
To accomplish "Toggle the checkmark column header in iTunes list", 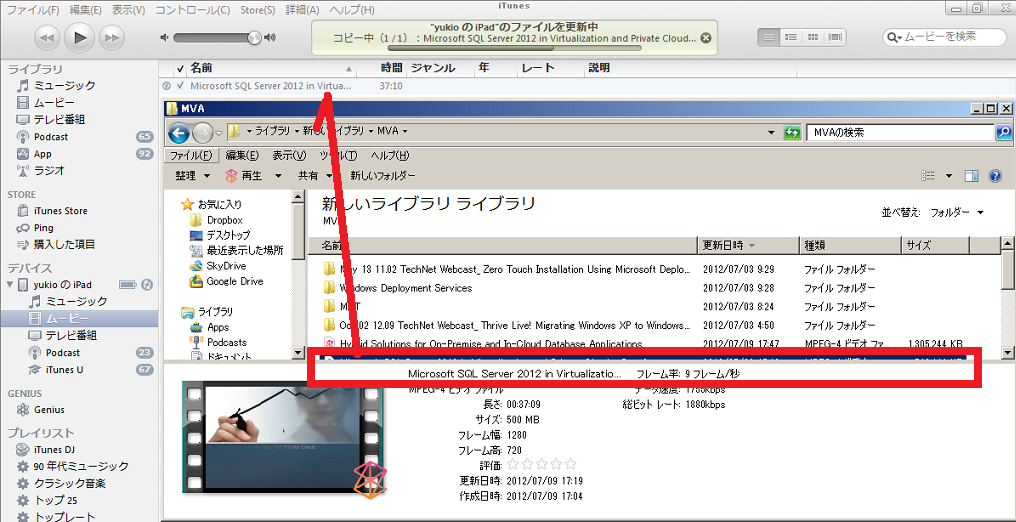I will pyautogui.click(x=180, y=69).
